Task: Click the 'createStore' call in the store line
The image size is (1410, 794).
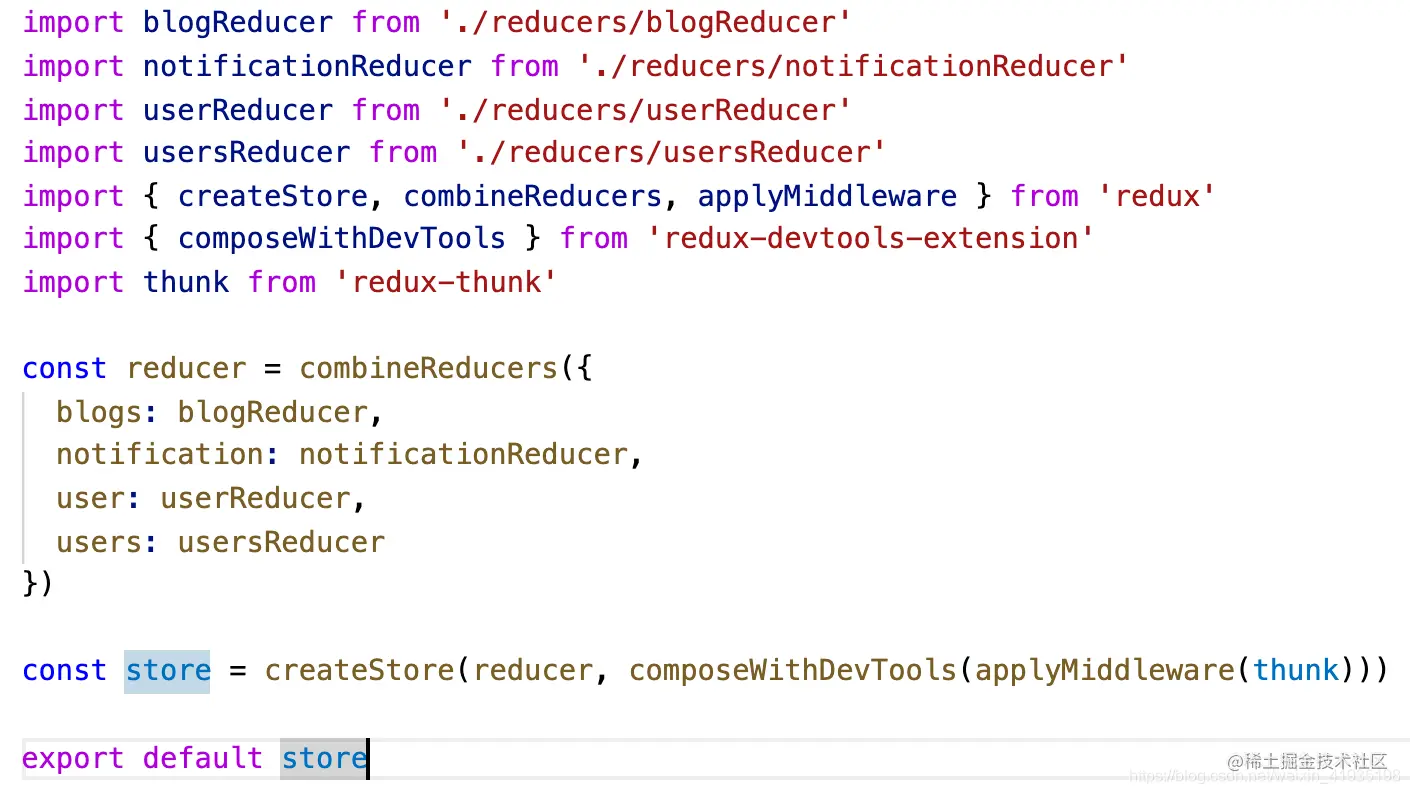Action: pos(360,671)
